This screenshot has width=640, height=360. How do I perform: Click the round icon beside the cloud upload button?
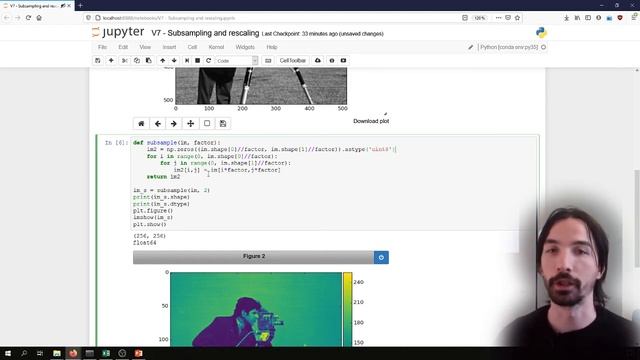coord(332,60)
